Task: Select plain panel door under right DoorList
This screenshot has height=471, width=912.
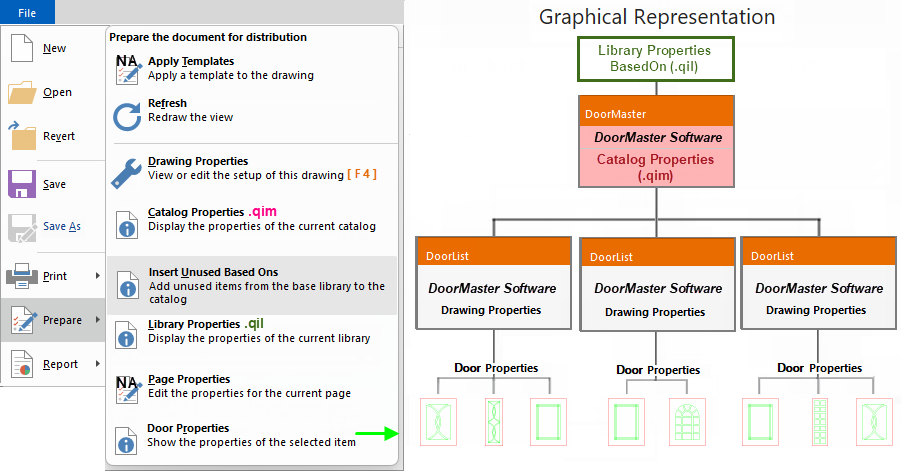Action: coord(760,422)
